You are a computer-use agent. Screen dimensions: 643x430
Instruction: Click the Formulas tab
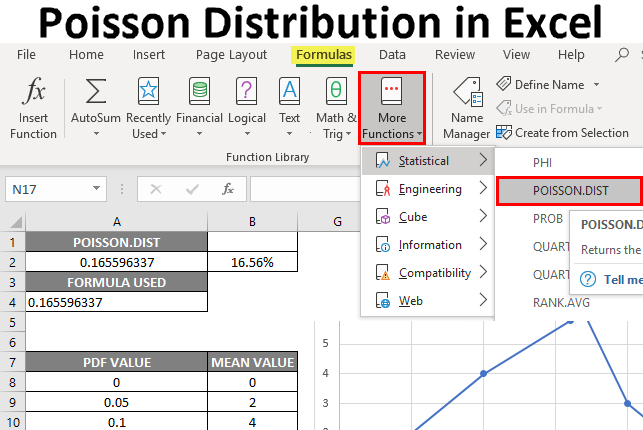324,55
